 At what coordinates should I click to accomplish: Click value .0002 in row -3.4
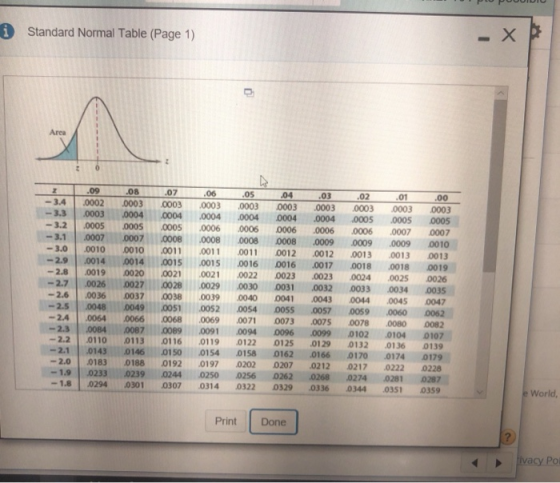click(94, 203)
